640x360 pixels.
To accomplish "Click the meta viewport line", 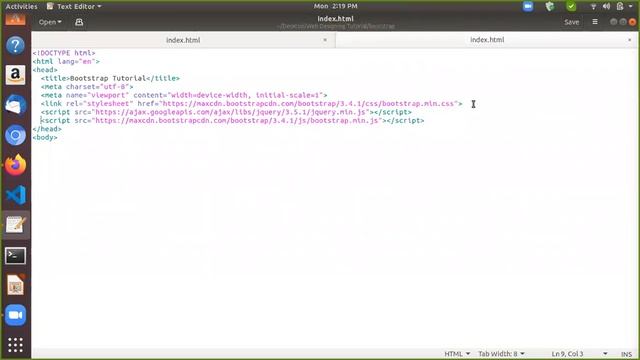I will 184,95.
